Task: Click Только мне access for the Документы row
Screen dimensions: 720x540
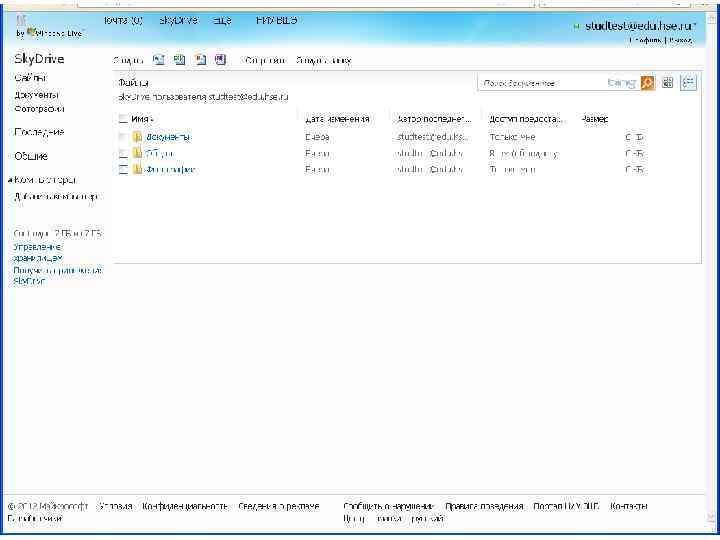Action: point(512,137)
